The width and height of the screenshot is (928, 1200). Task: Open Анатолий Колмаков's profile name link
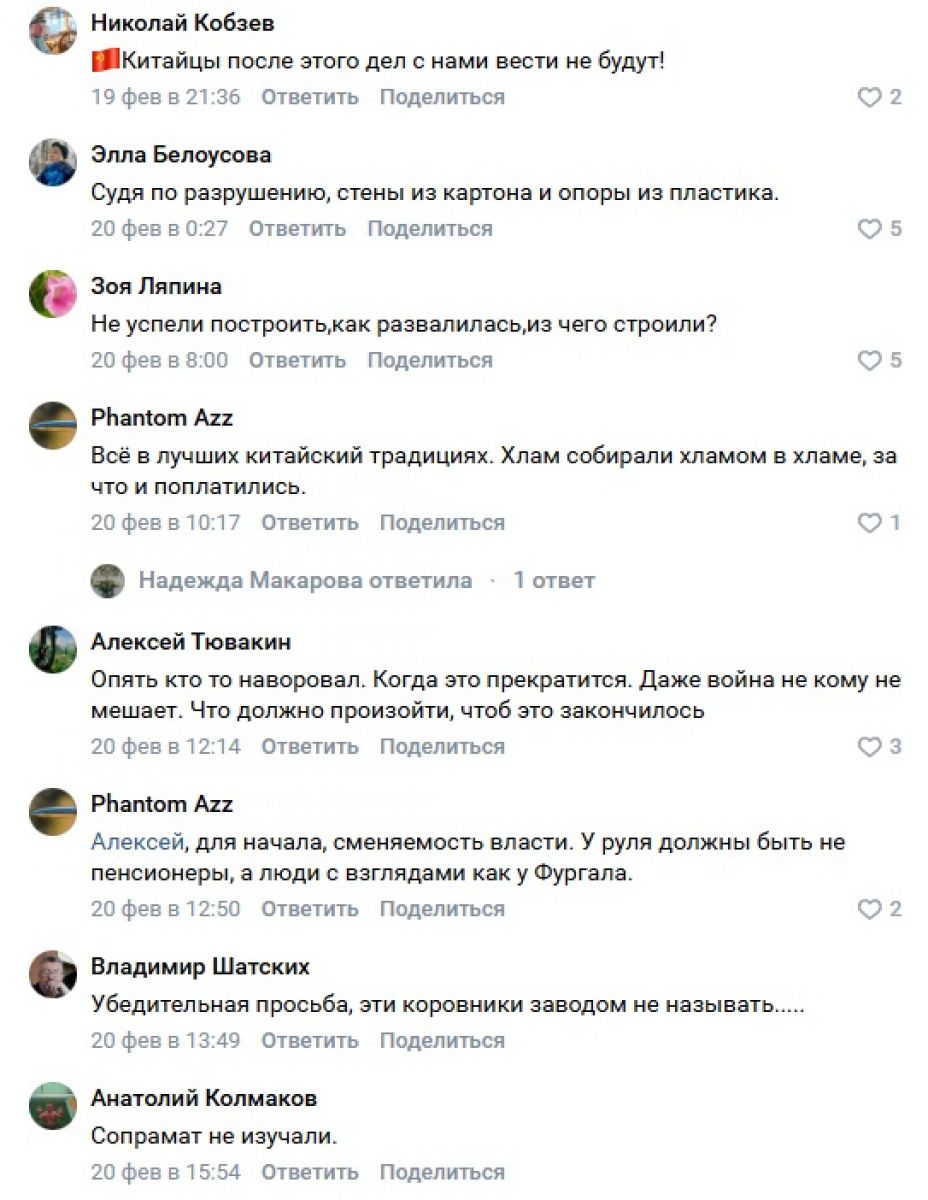click(x=204, y=1099)
